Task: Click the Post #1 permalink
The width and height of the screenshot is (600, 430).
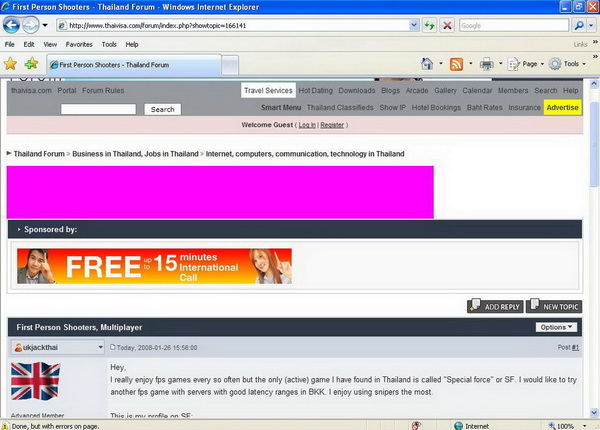Action: 575,347
